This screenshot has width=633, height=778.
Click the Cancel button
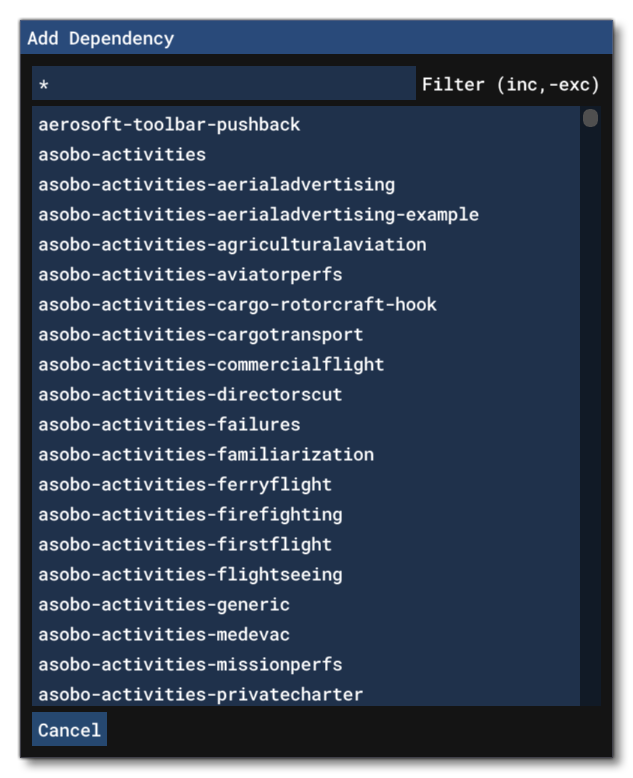coord(69,730)
